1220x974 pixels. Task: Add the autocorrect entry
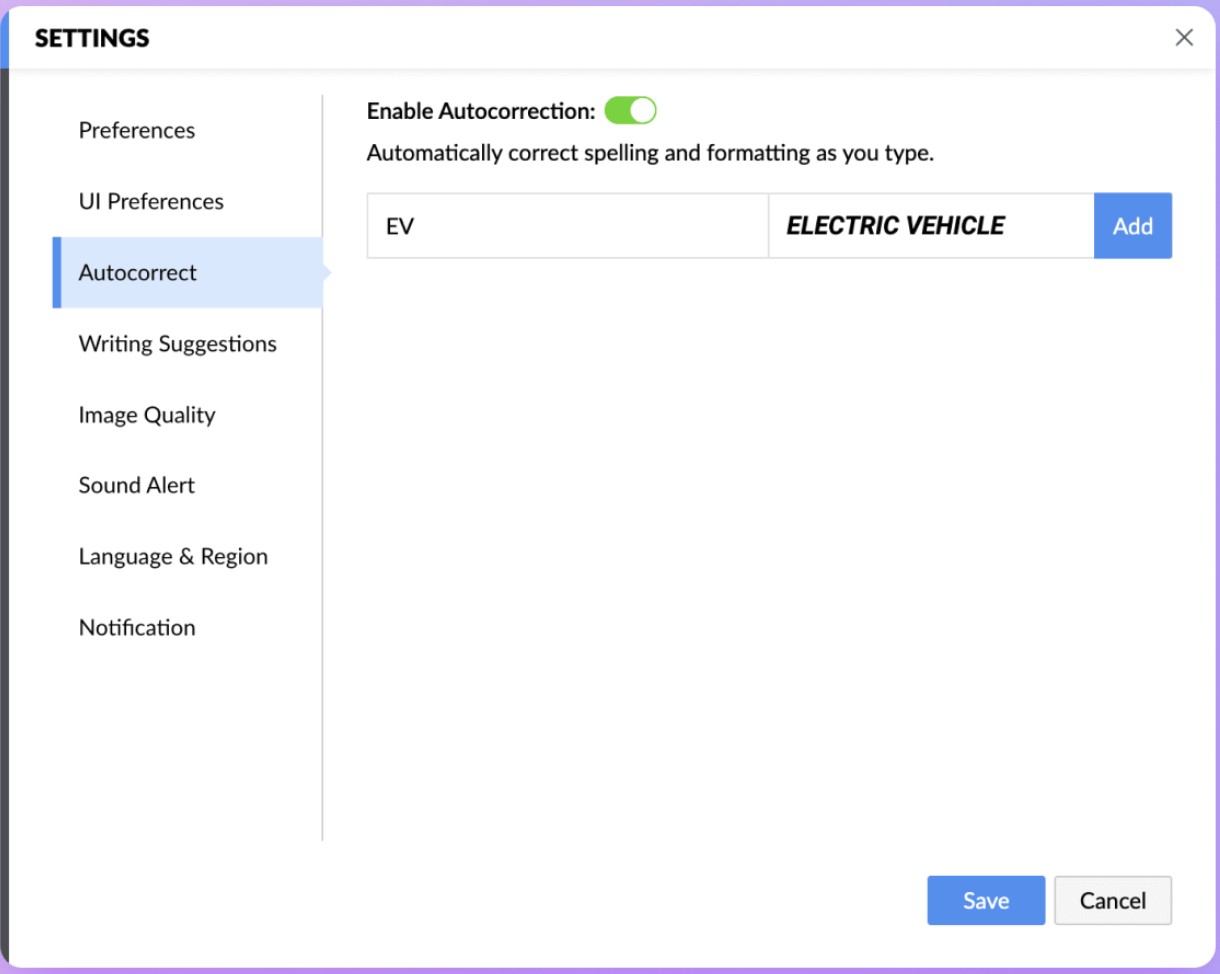point(1133,226)
